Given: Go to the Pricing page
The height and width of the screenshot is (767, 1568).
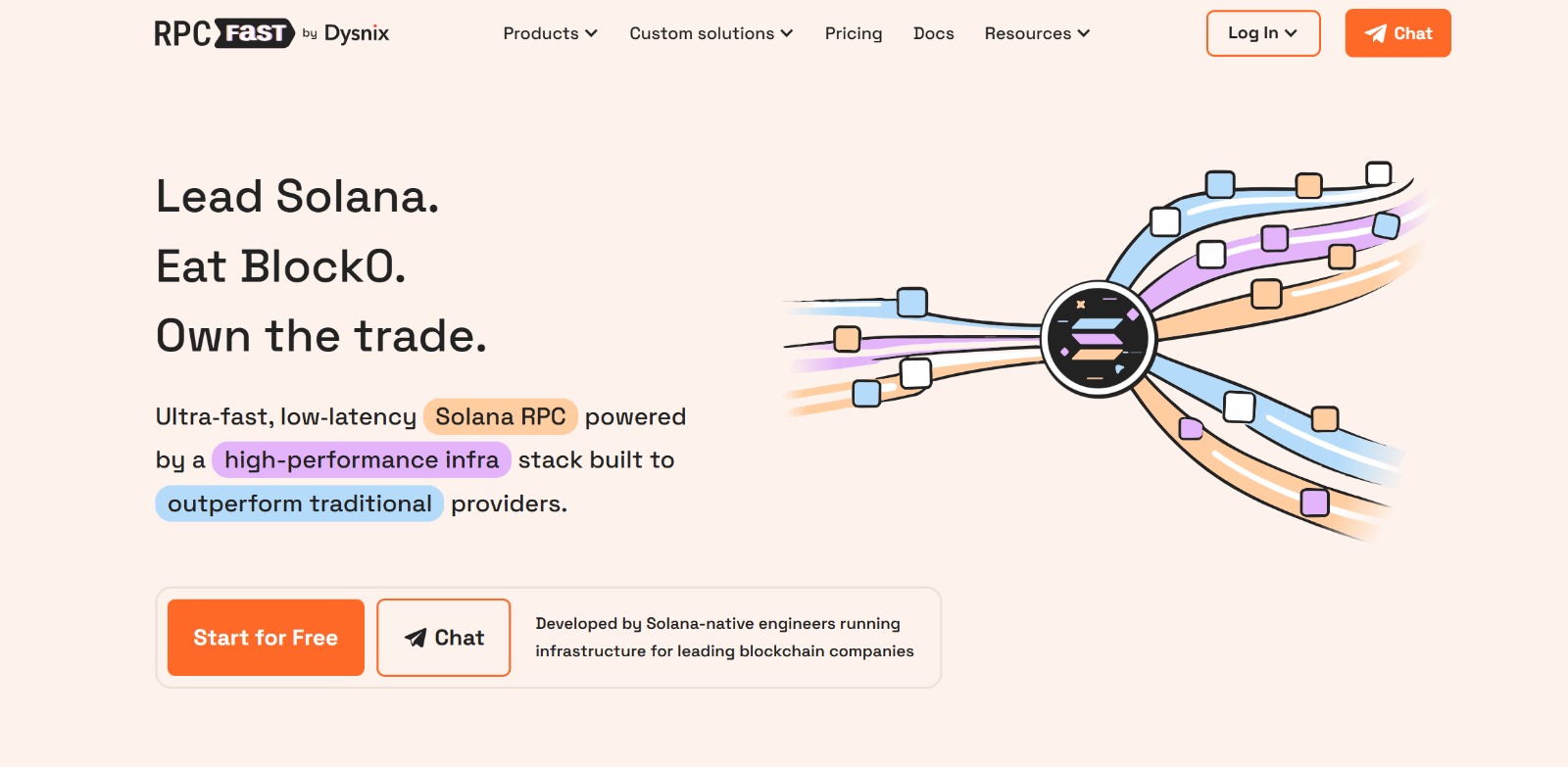Looking at the screenshot, I should click(853, 33).
